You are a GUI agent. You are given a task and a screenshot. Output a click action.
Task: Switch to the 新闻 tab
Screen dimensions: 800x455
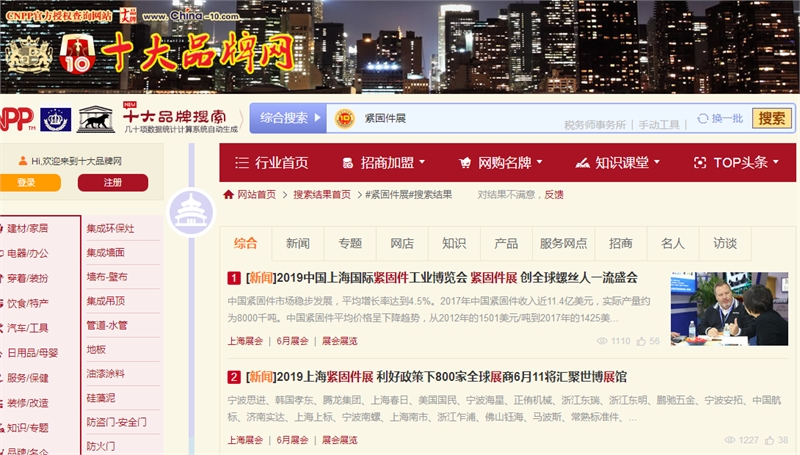coord(298,244)
